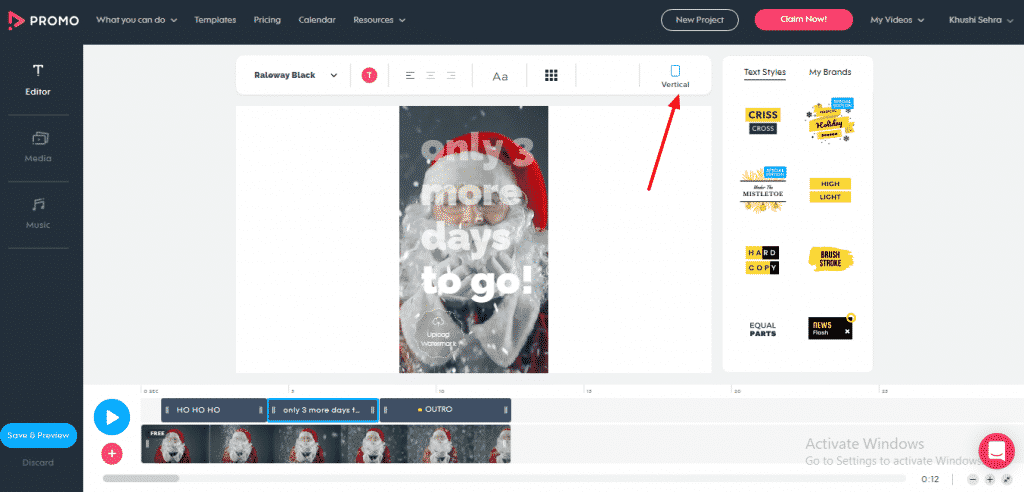Expand the Resources menu
Screen dimensions: 1024x492
[379, 20]
